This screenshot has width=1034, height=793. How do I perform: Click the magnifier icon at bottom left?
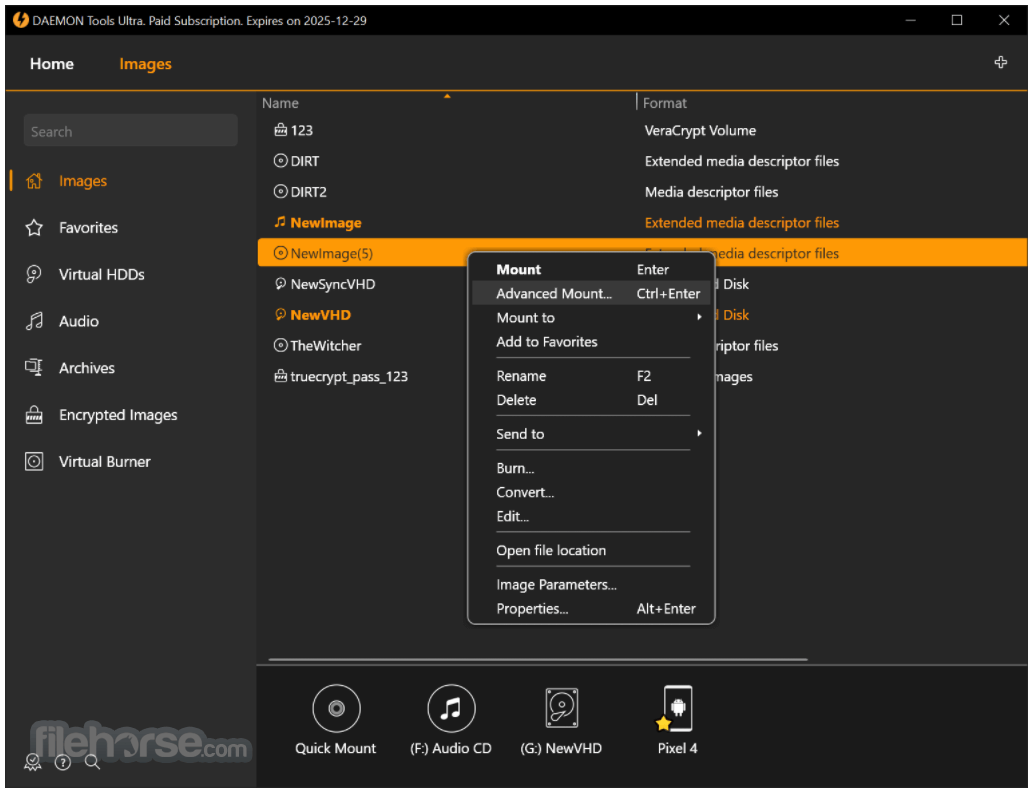92,763
